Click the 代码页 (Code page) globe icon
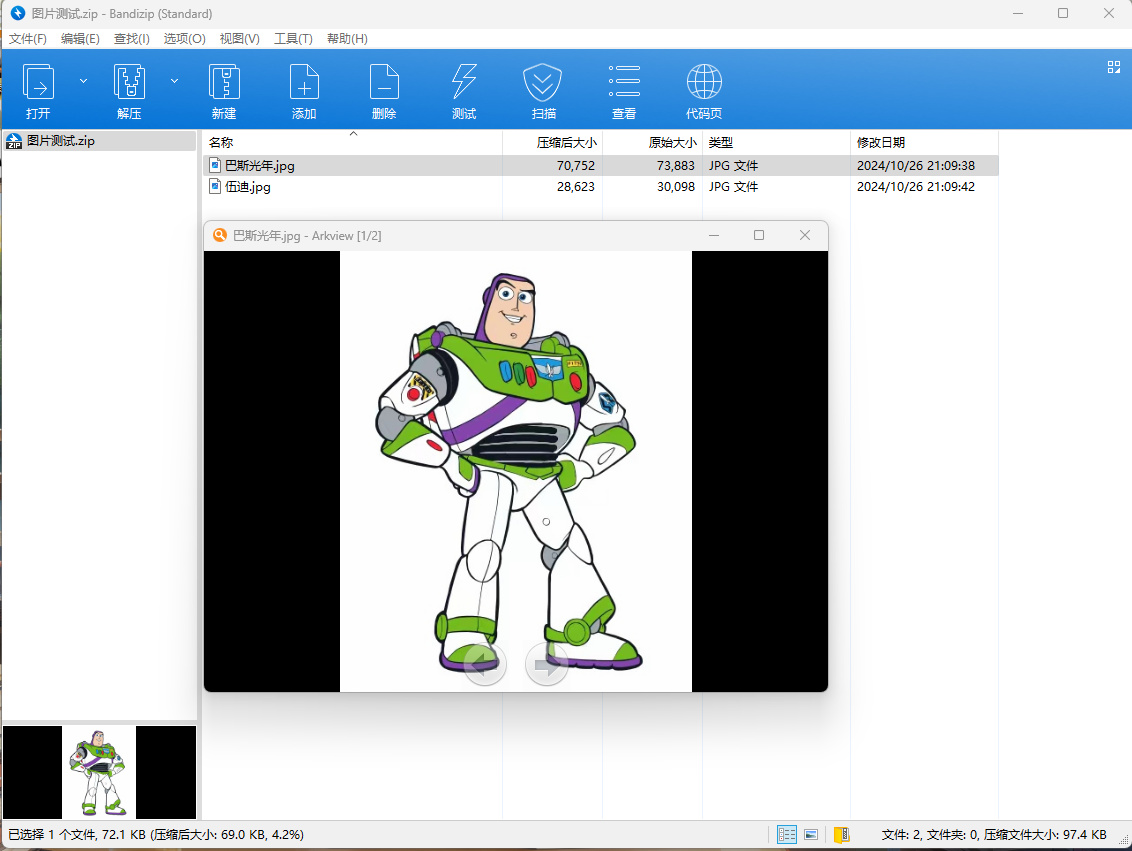Image resolution: width=1132 pixels, height=851 pixels. point(704,82)
